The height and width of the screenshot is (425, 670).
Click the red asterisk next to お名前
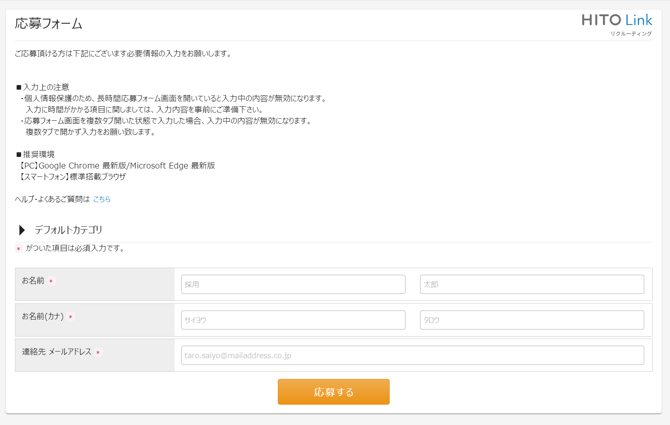click(51, 282)
